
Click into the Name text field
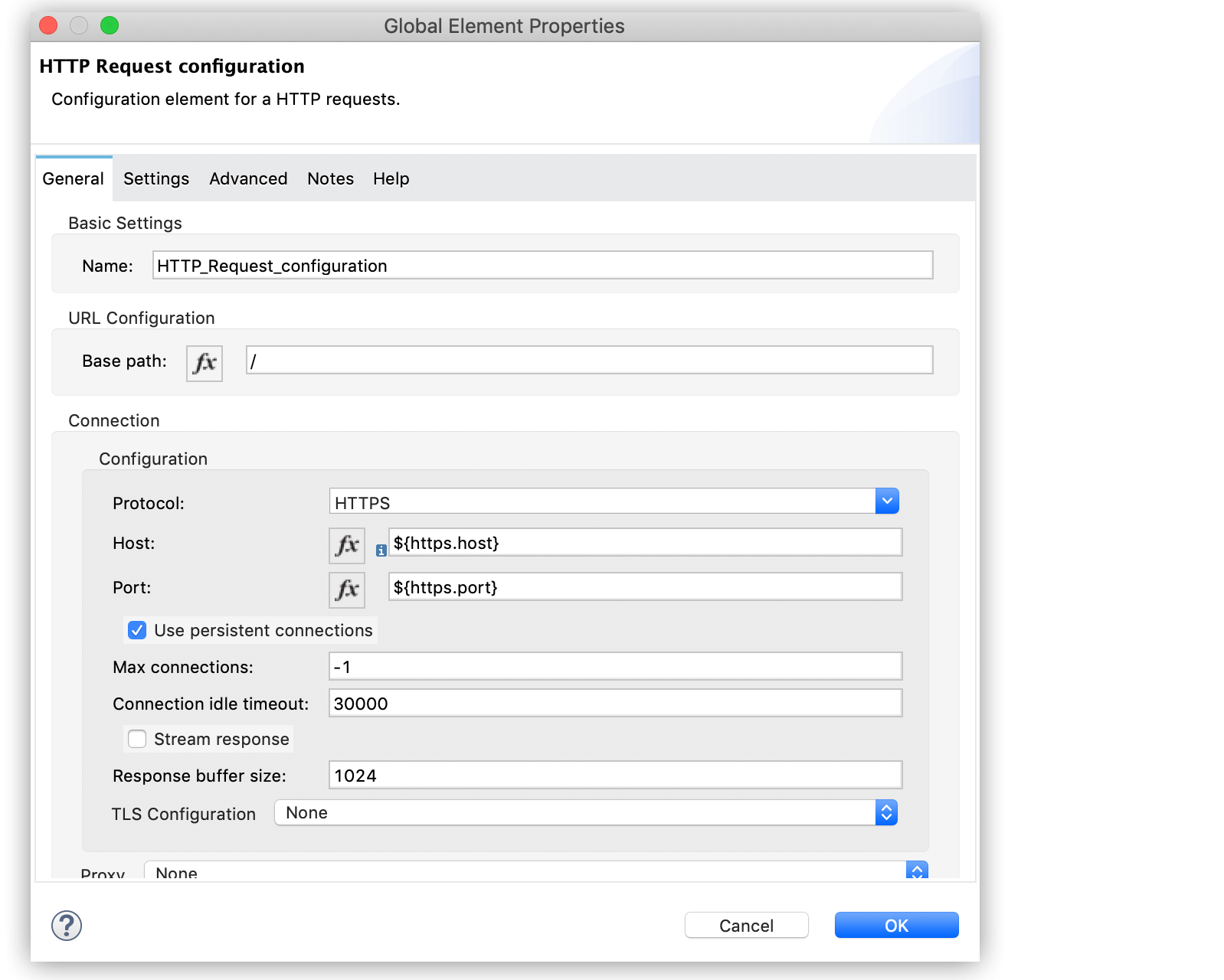click(542, 266)
